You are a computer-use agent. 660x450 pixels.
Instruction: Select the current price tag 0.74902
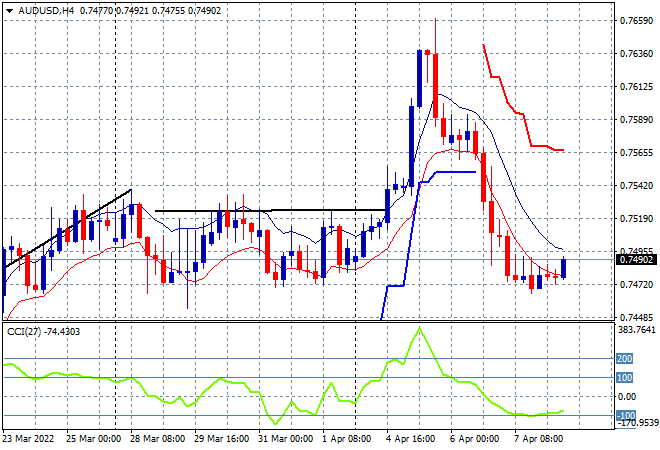point(636,260)
